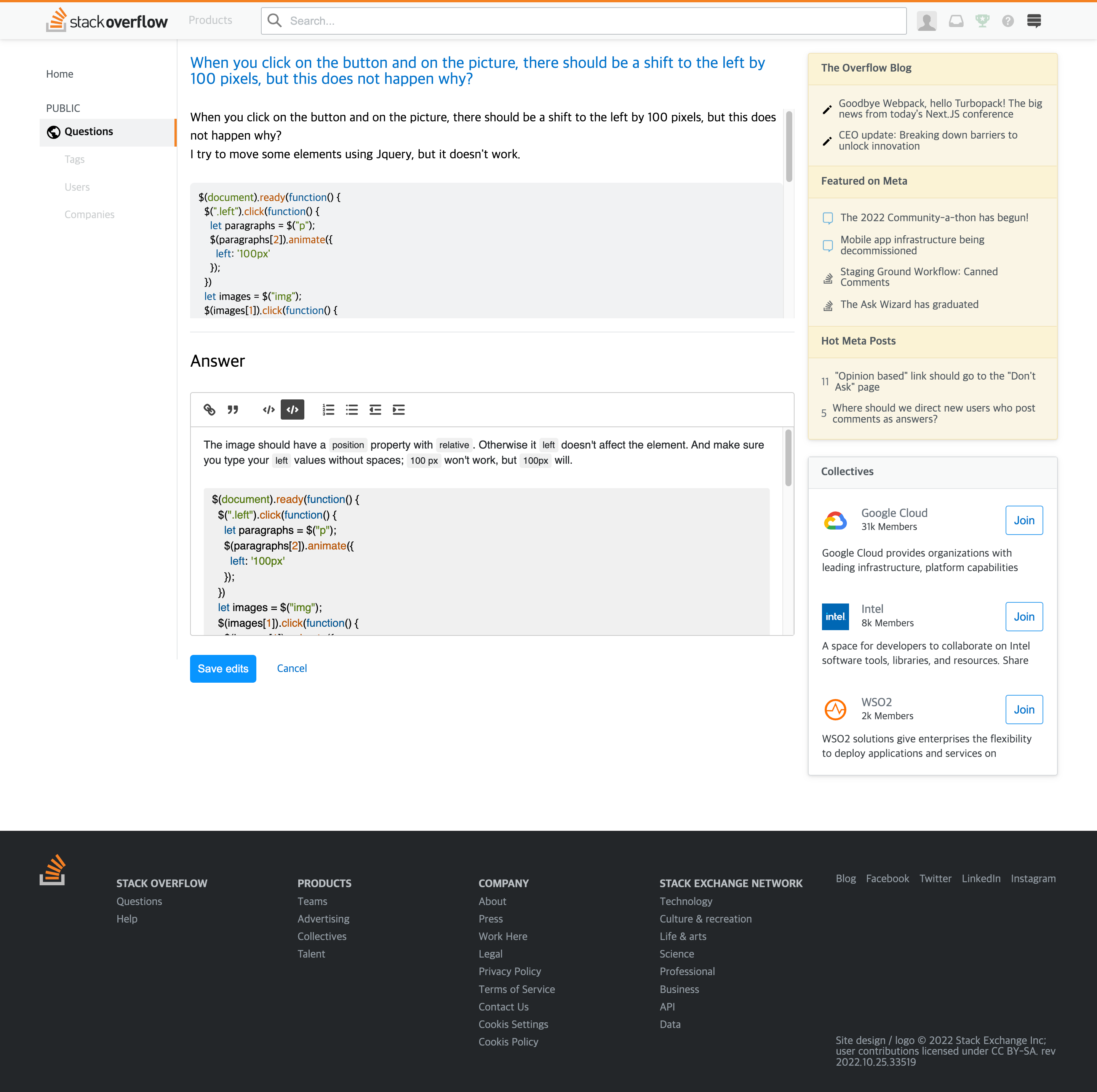Increase indent in the answer editor
This screenshot has height=1092, width=1097.
pyautogui.click(x=398, y=410)
